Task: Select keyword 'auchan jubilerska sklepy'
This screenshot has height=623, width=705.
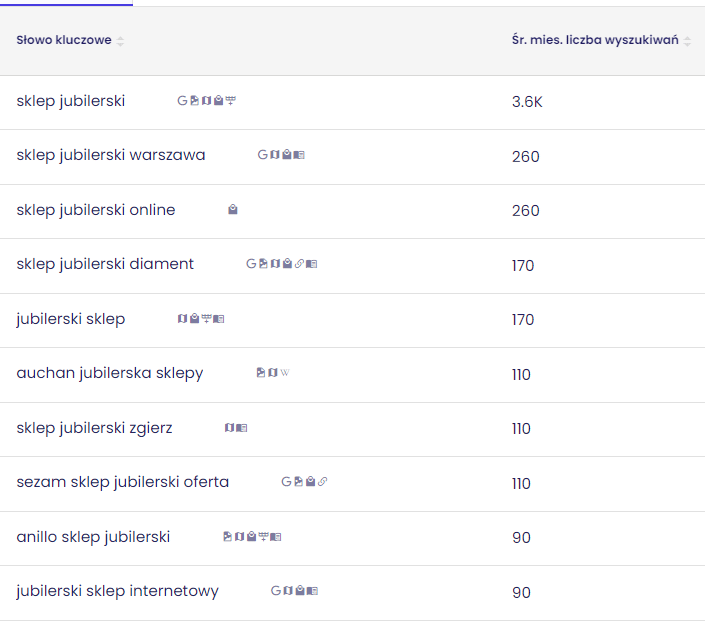Action: [110, 374]
